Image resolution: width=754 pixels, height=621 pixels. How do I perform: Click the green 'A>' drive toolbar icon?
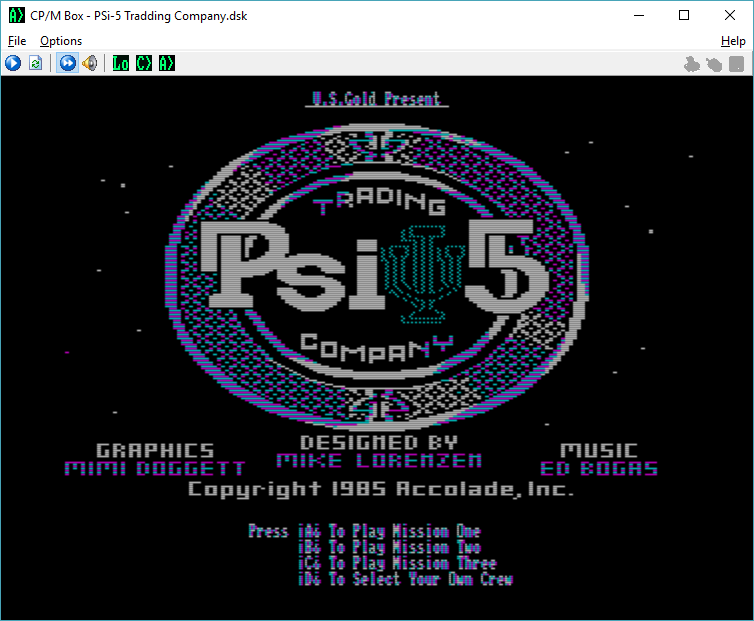(x=167, y=63)
